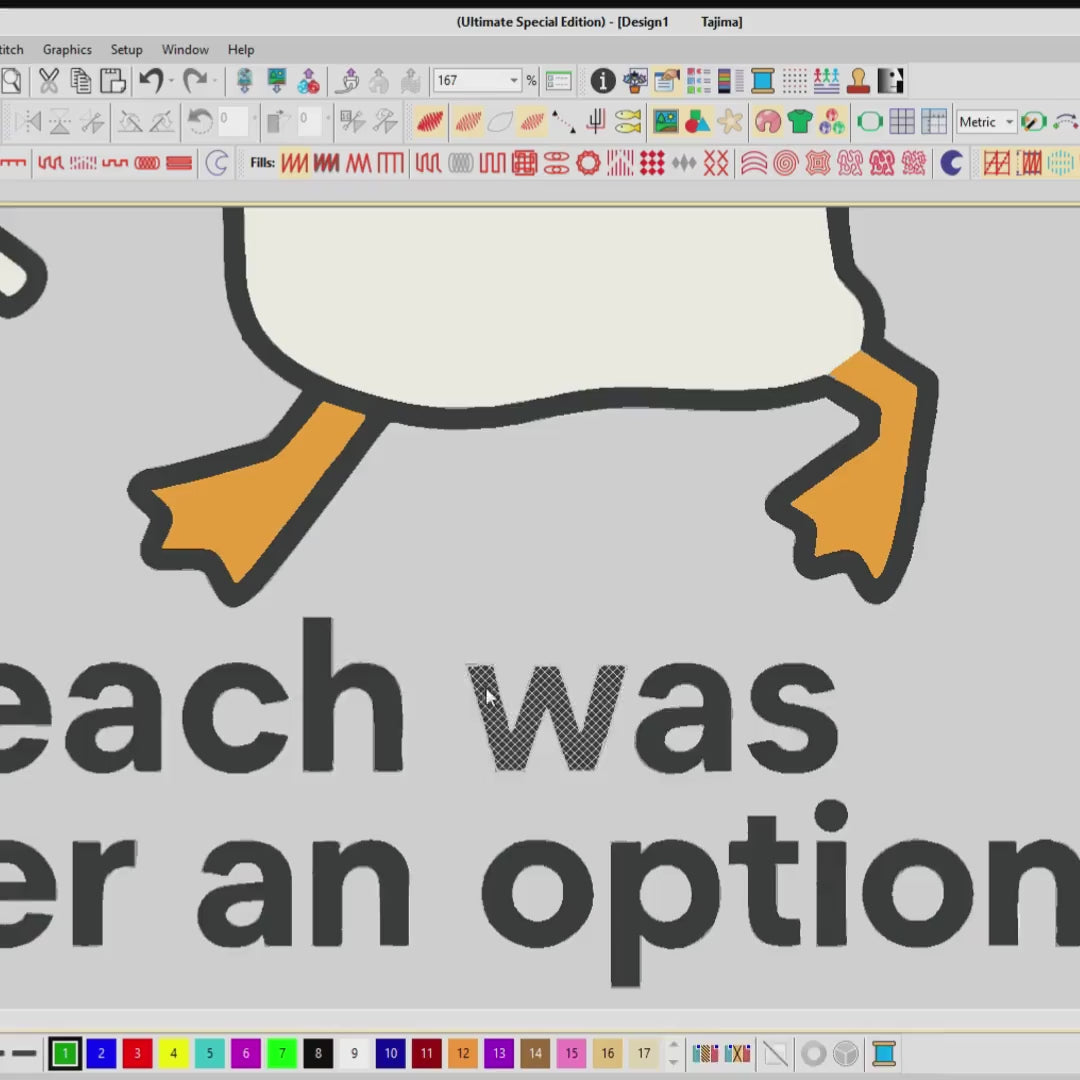Open the zoom percentage dropdown
This screenshot has height=1080, width=1080.
(x=514, y=81)
